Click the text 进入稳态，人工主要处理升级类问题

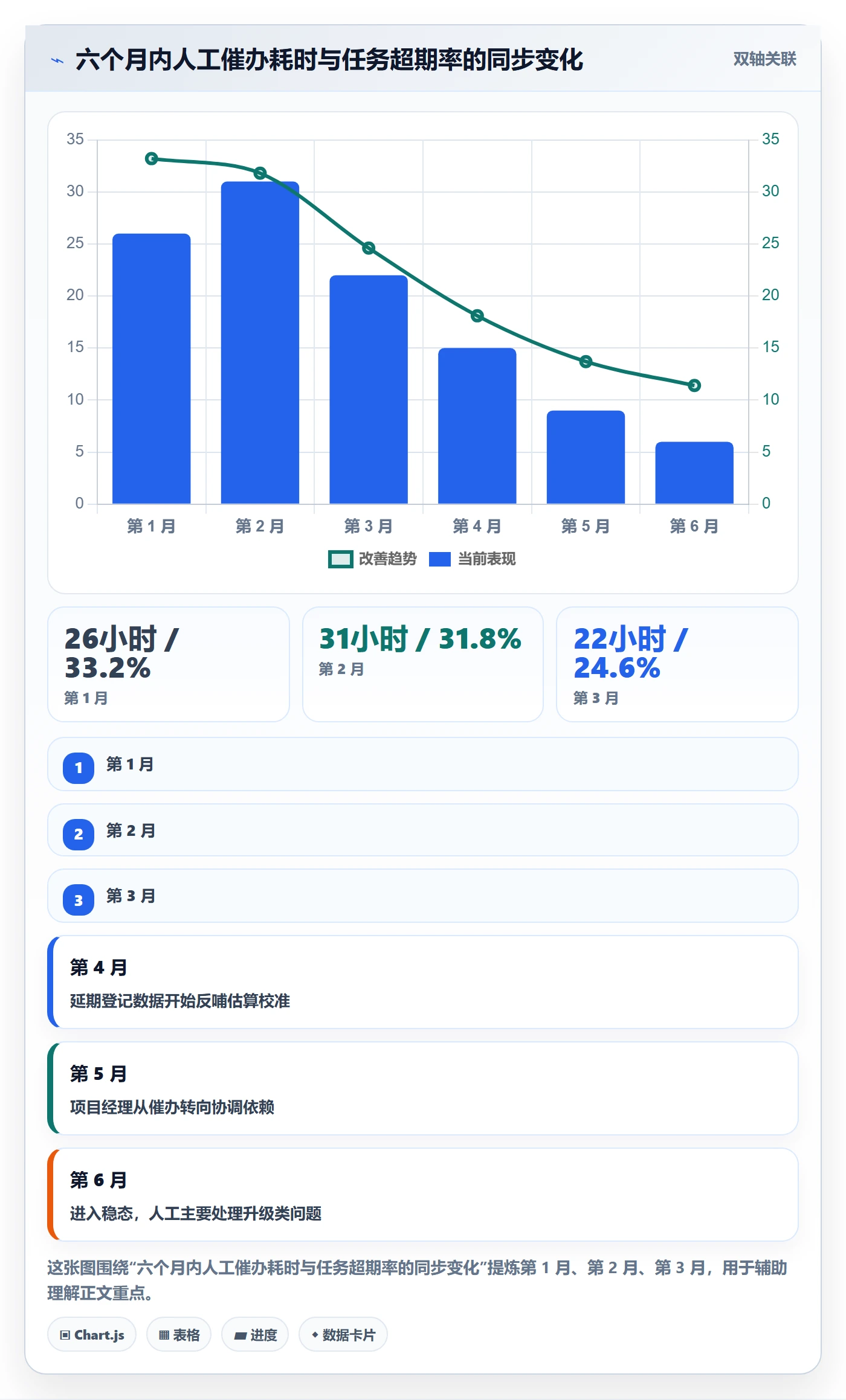(x=196, y=1213)
